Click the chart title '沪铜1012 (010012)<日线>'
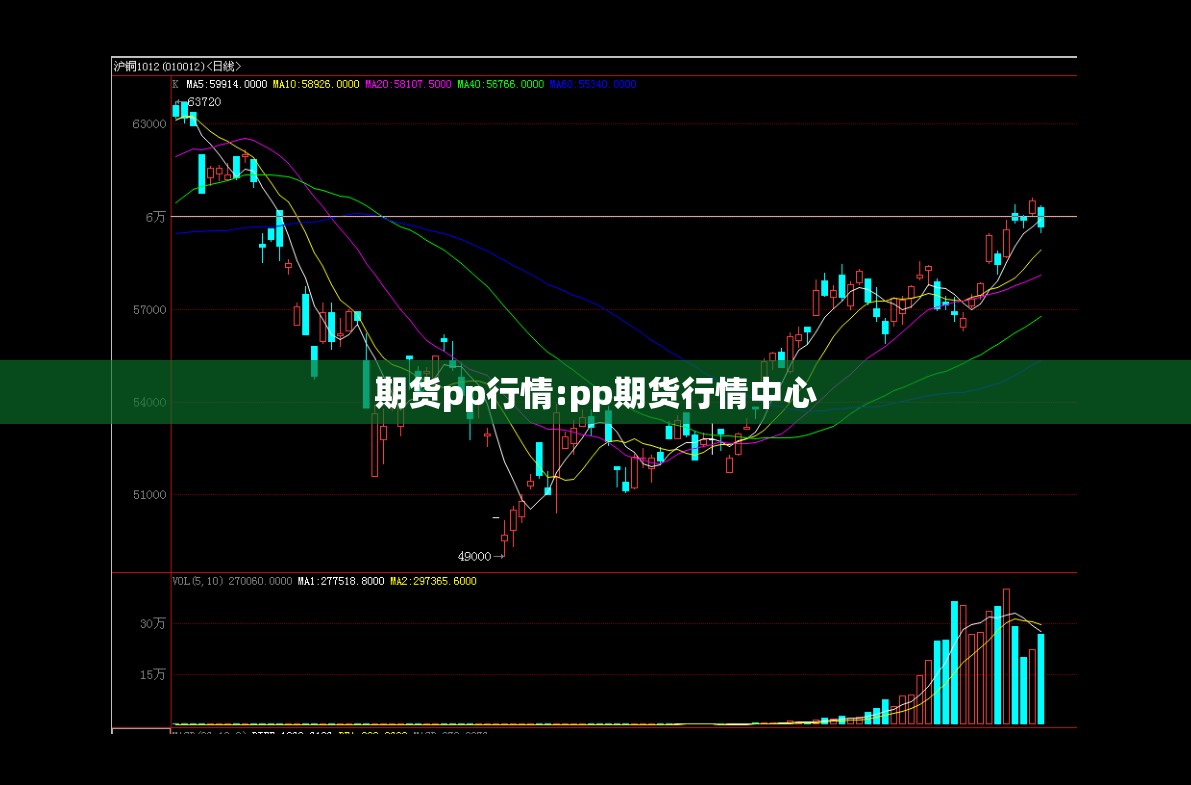Viewport: 1191px width, 785px height. (x=176, y=67)
